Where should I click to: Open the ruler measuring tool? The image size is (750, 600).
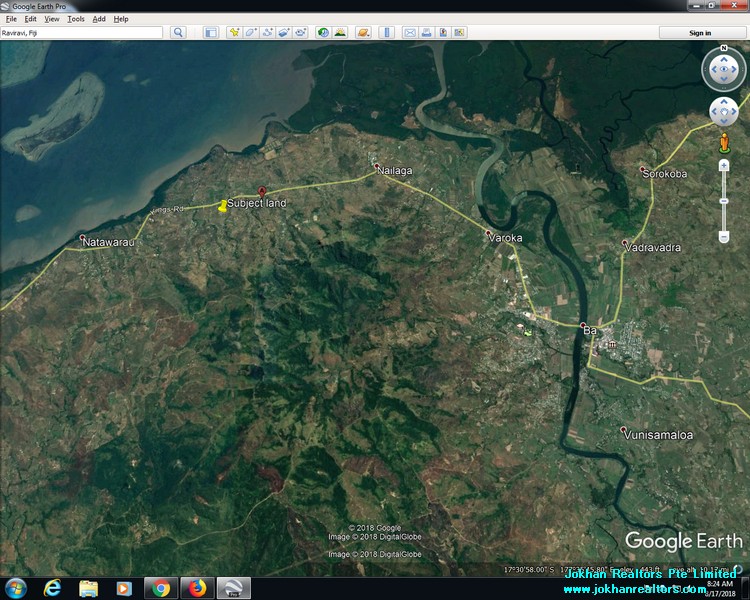tap(385, 33)
